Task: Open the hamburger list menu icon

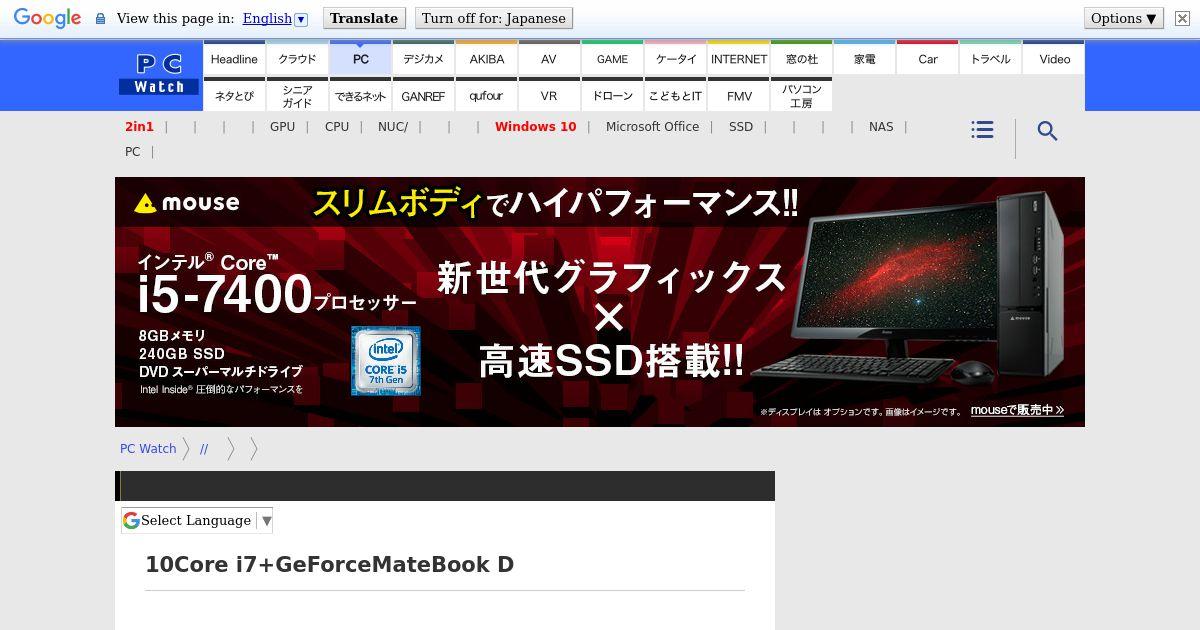Action: click(982, 130)
